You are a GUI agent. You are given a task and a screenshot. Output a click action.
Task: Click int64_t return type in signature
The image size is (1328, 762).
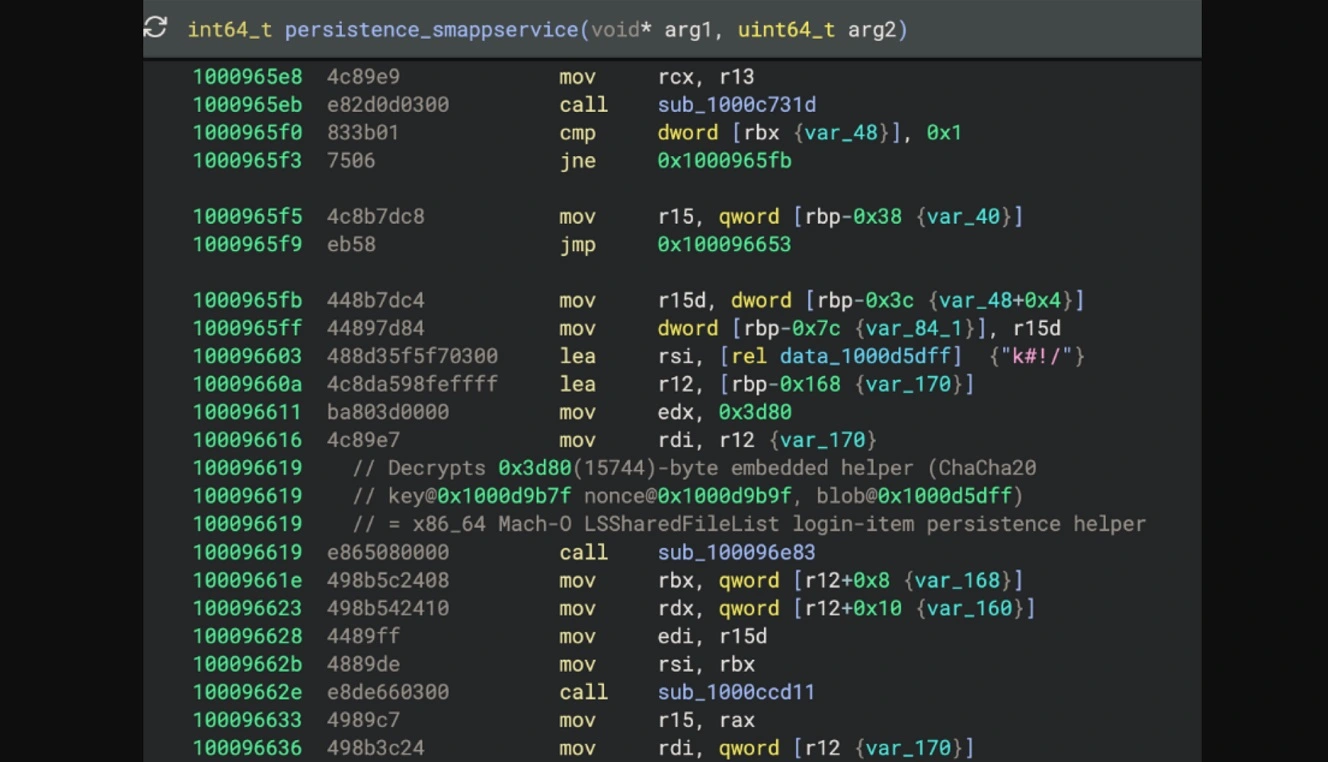click(230, 29)
